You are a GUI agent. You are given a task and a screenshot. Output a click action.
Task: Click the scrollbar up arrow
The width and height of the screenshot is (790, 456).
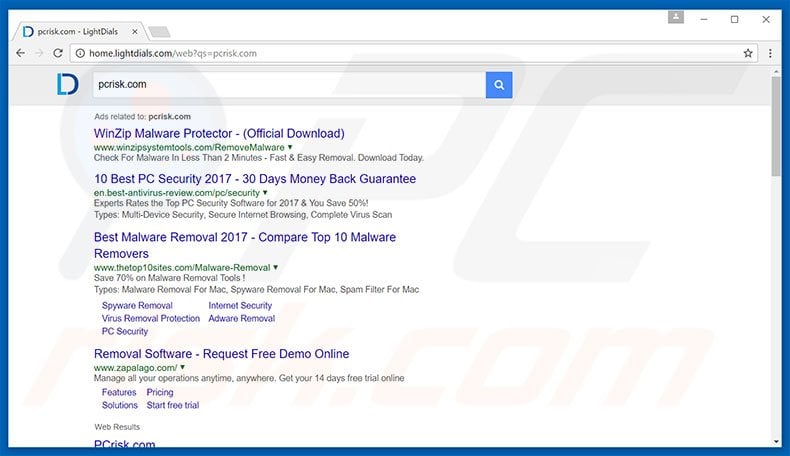pyautogui.click(x=776, y=72)
